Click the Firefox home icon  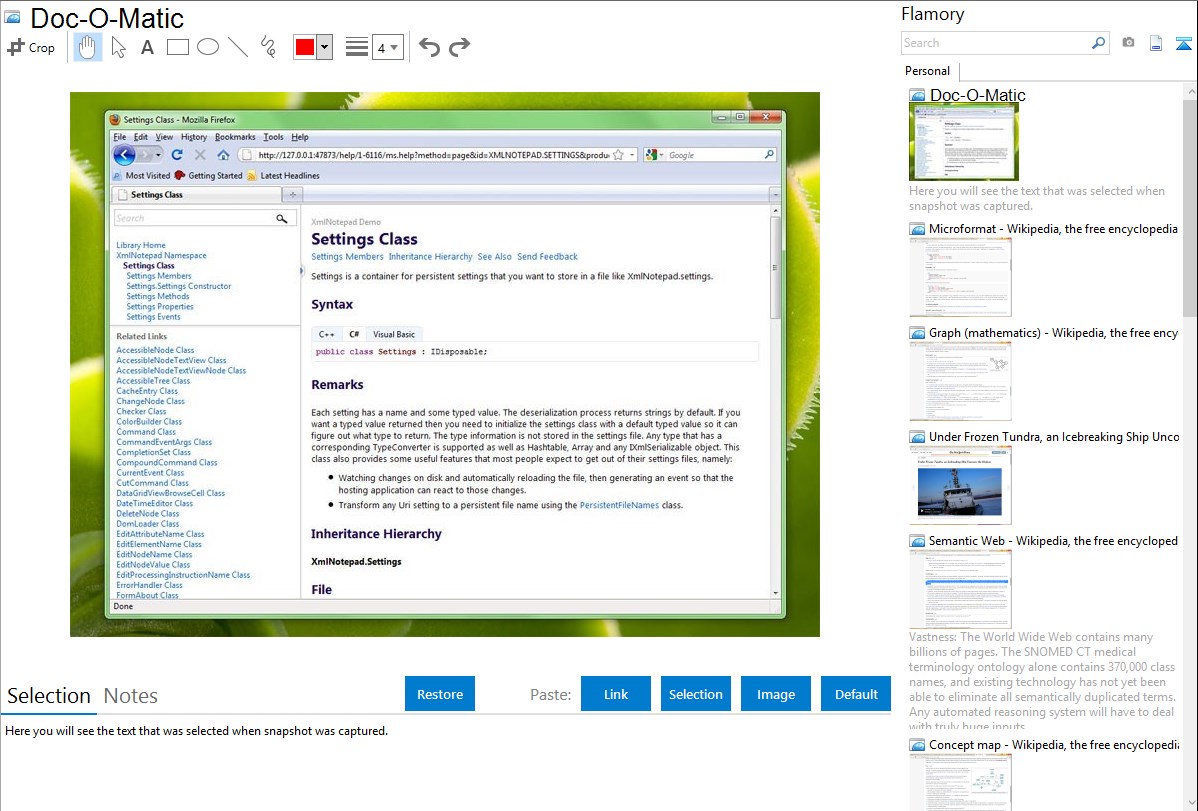223,155
